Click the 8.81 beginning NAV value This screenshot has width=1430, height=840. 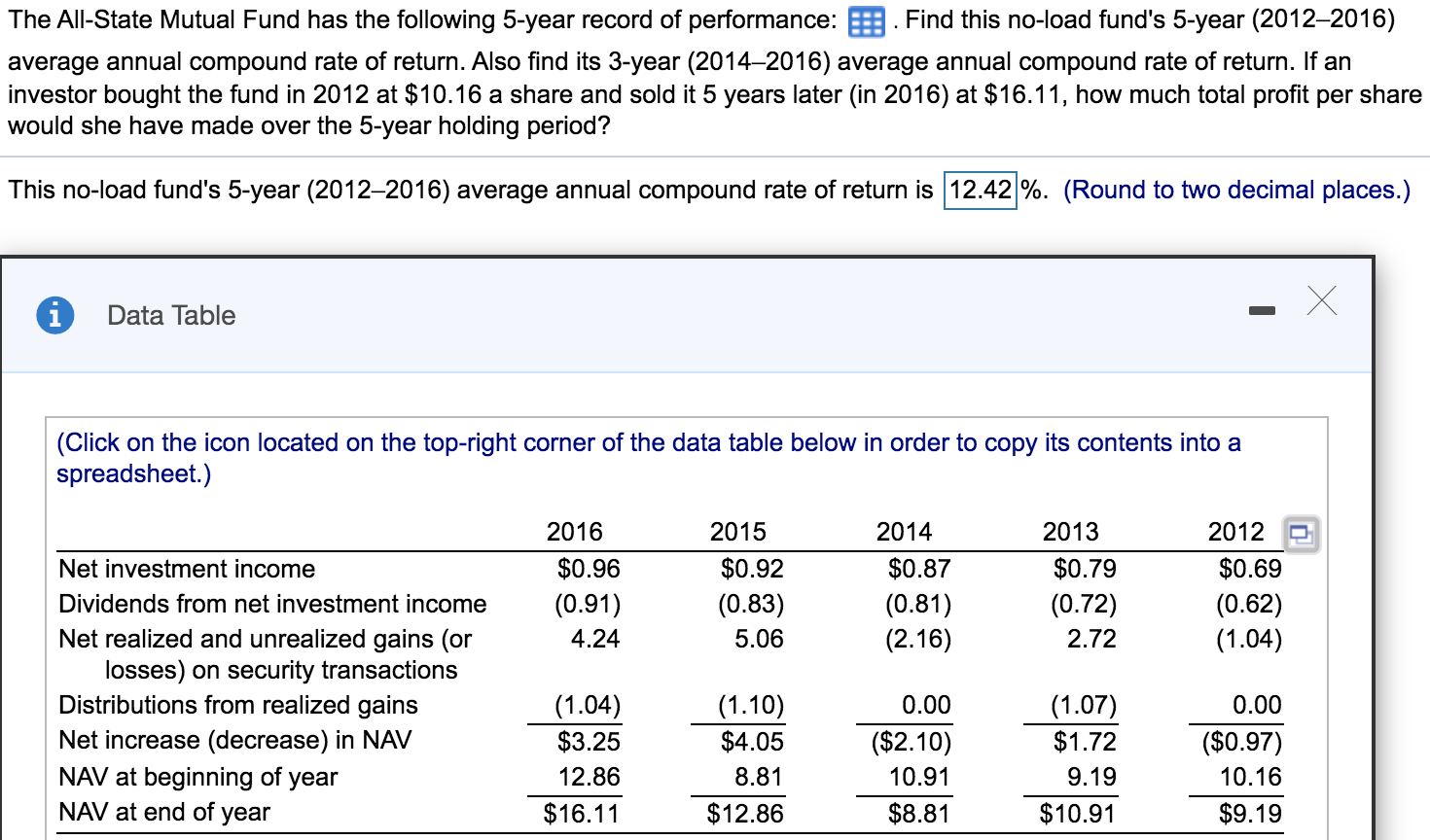(x=760, y=777)
